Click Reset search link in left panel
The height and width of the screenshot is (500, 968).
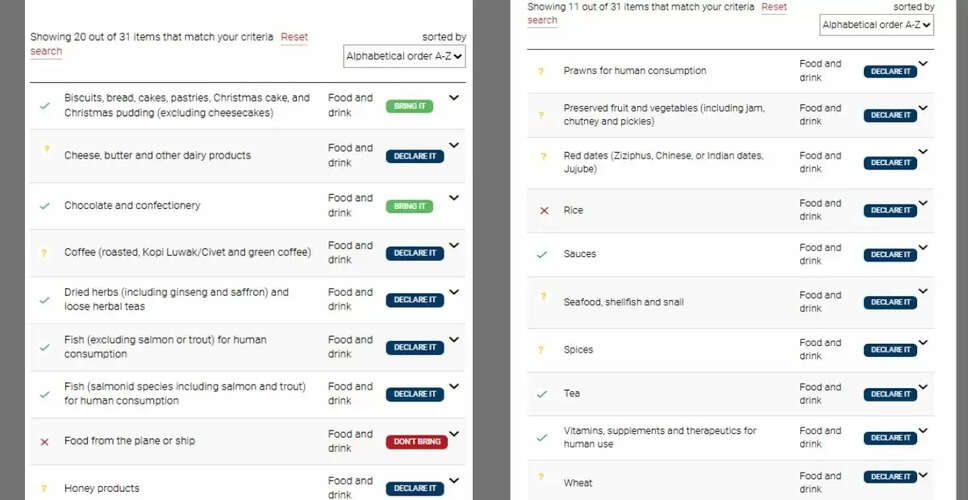point(169,44)
